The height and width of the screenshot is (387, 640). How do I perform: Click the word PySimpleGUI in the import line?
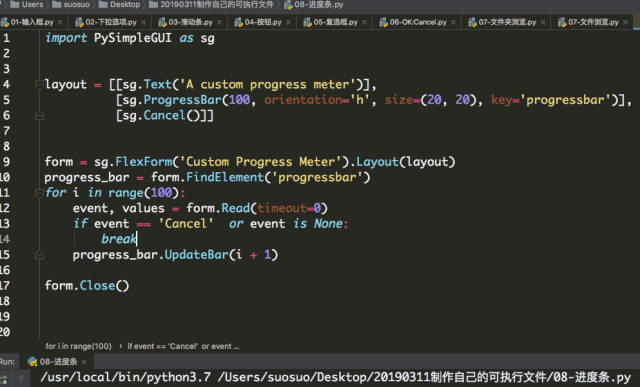click(133, 38)
